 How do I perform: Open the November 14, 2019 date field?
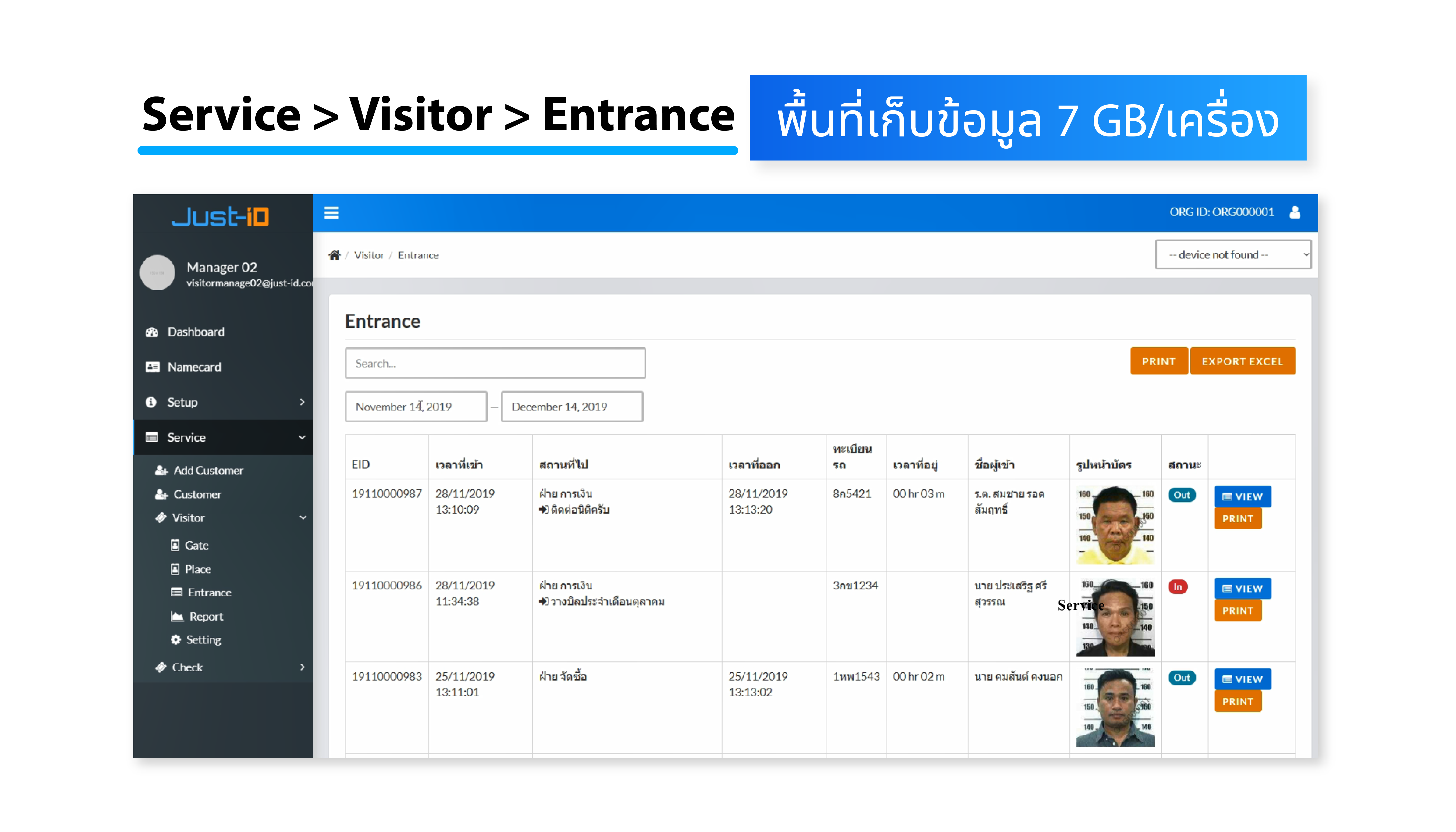[415, 407]
